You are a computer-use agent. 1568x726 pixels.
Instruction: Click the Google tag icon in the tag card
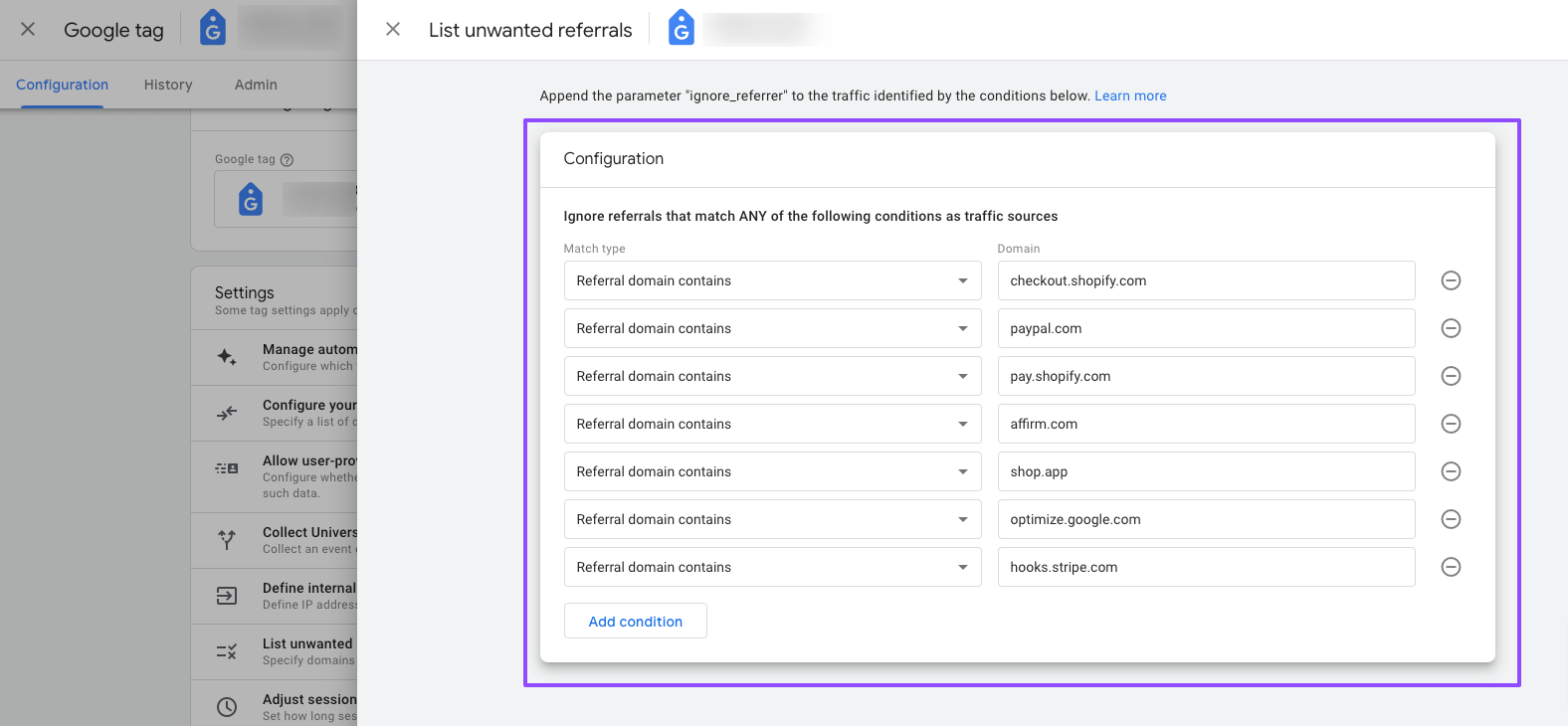251,199
